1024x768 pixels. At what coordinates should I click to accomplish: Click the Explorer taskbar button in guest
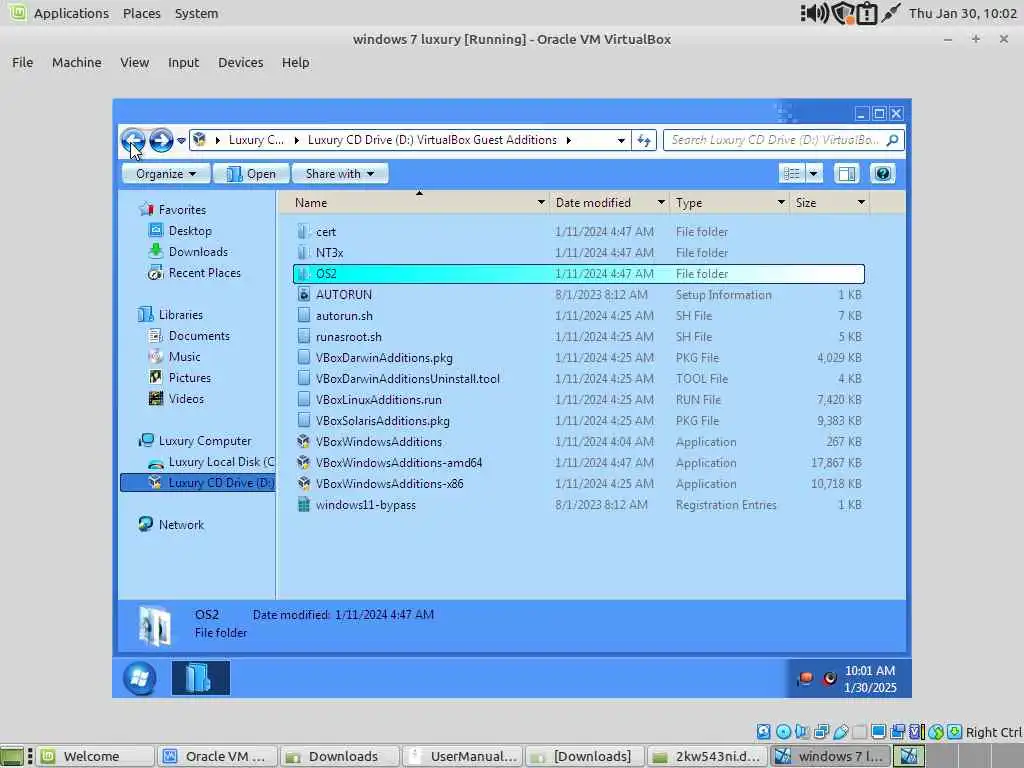pyautogui.click(x=200, y=678)
